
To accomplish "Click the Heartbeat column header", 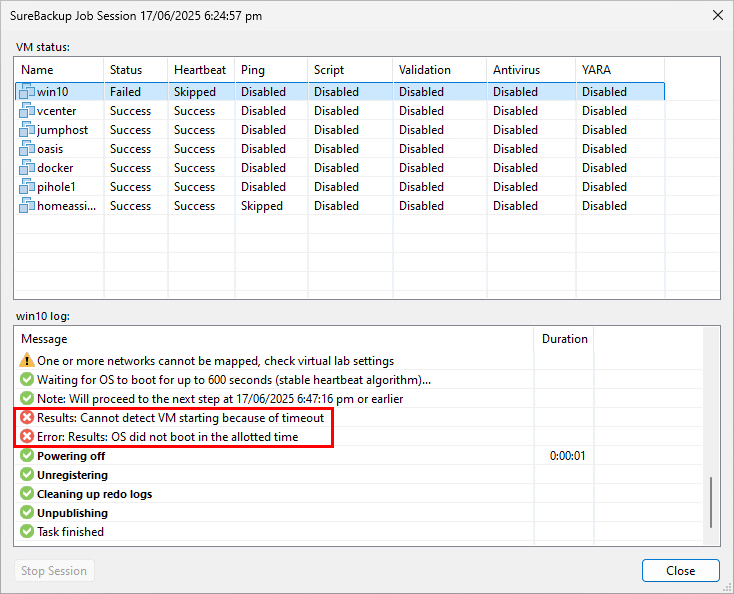I will [x=200, y=70].
